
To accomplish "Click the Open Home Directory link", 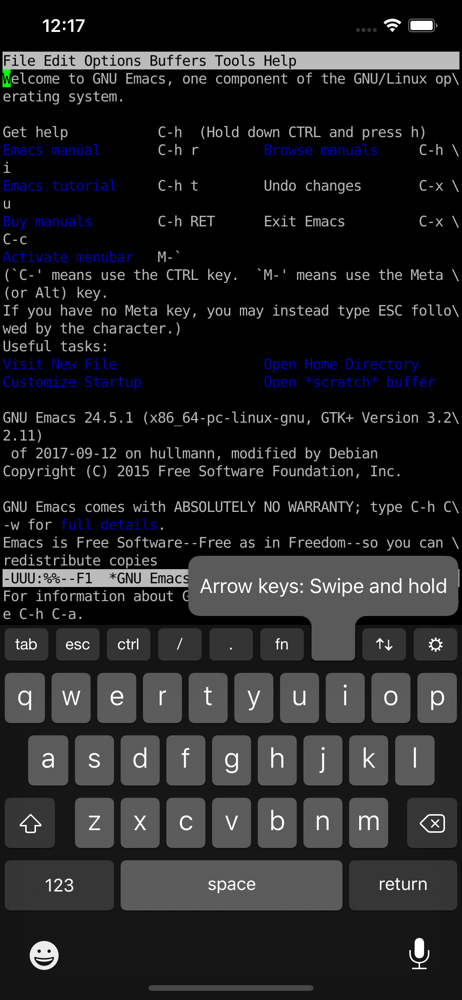I will [x=341, y=365].
